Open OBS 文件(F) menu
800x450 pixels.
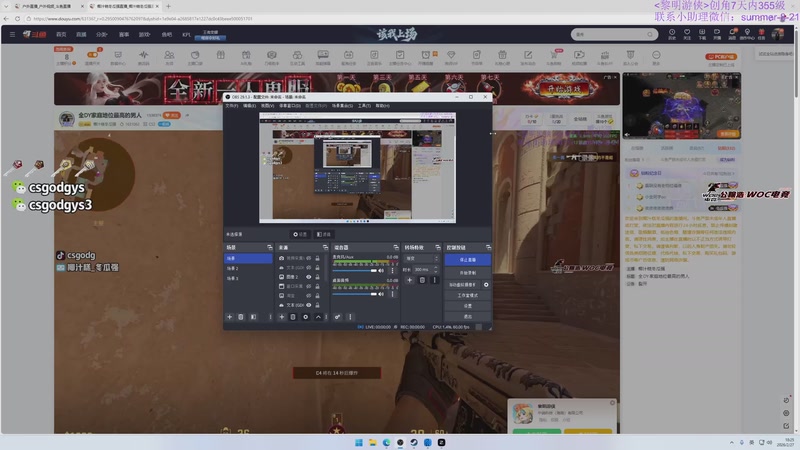coord(232,106)
